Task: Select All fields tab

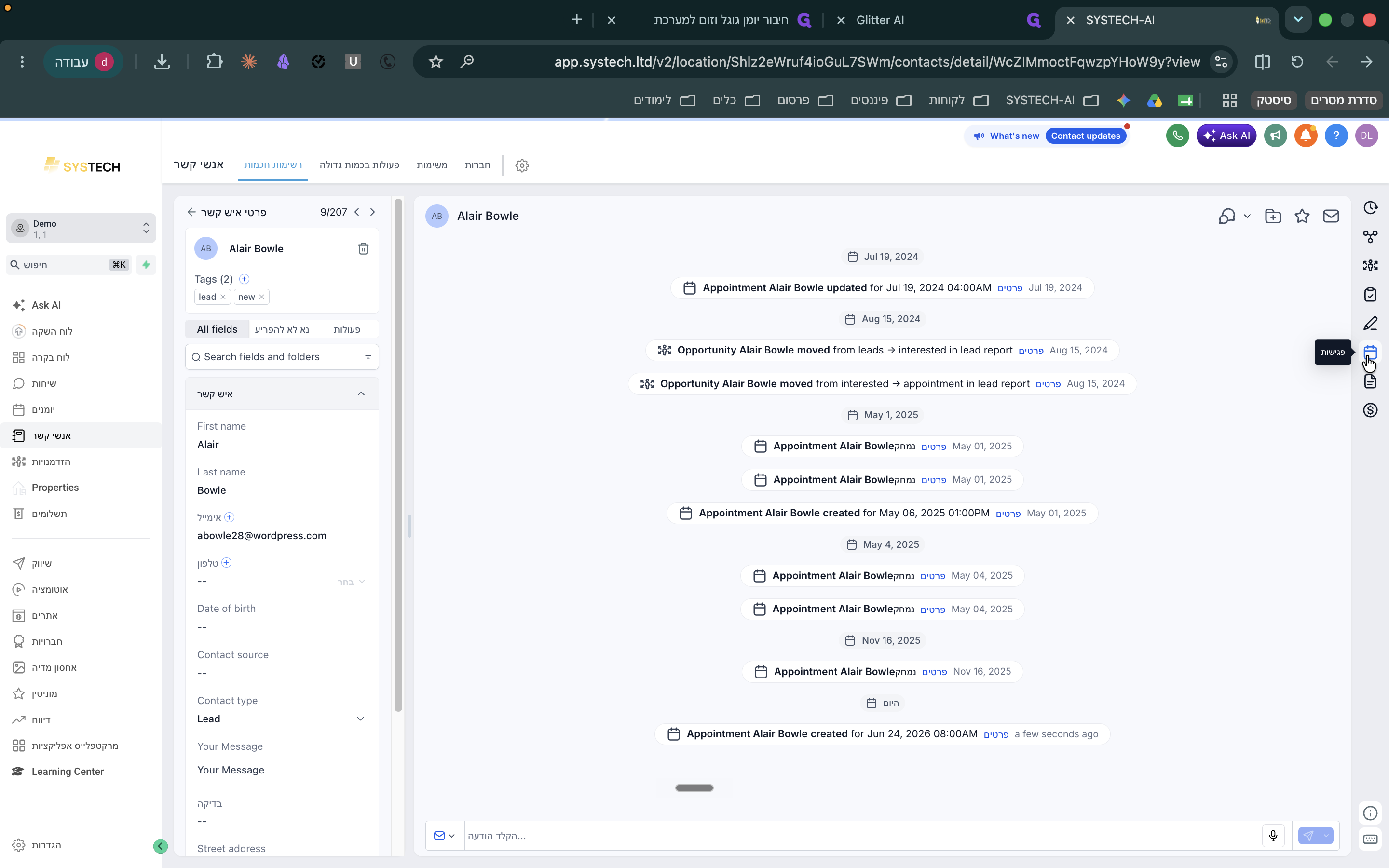Action: point(217,329)
